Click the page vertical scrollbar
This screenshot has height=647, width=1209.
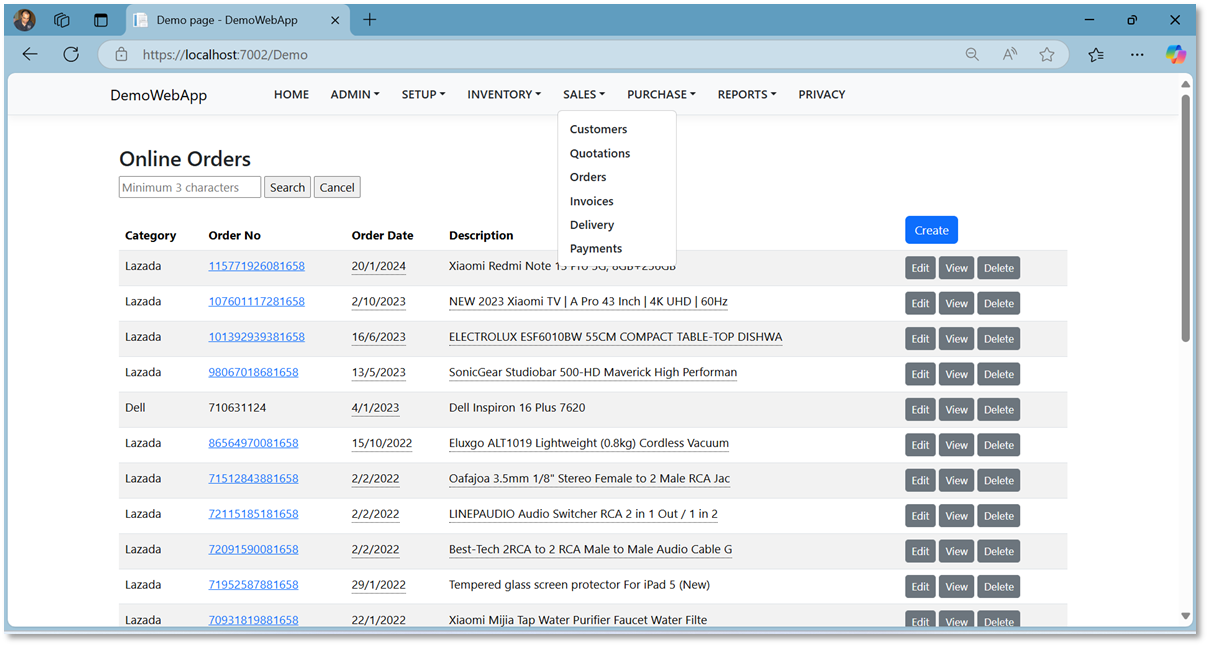[1186, 220]
